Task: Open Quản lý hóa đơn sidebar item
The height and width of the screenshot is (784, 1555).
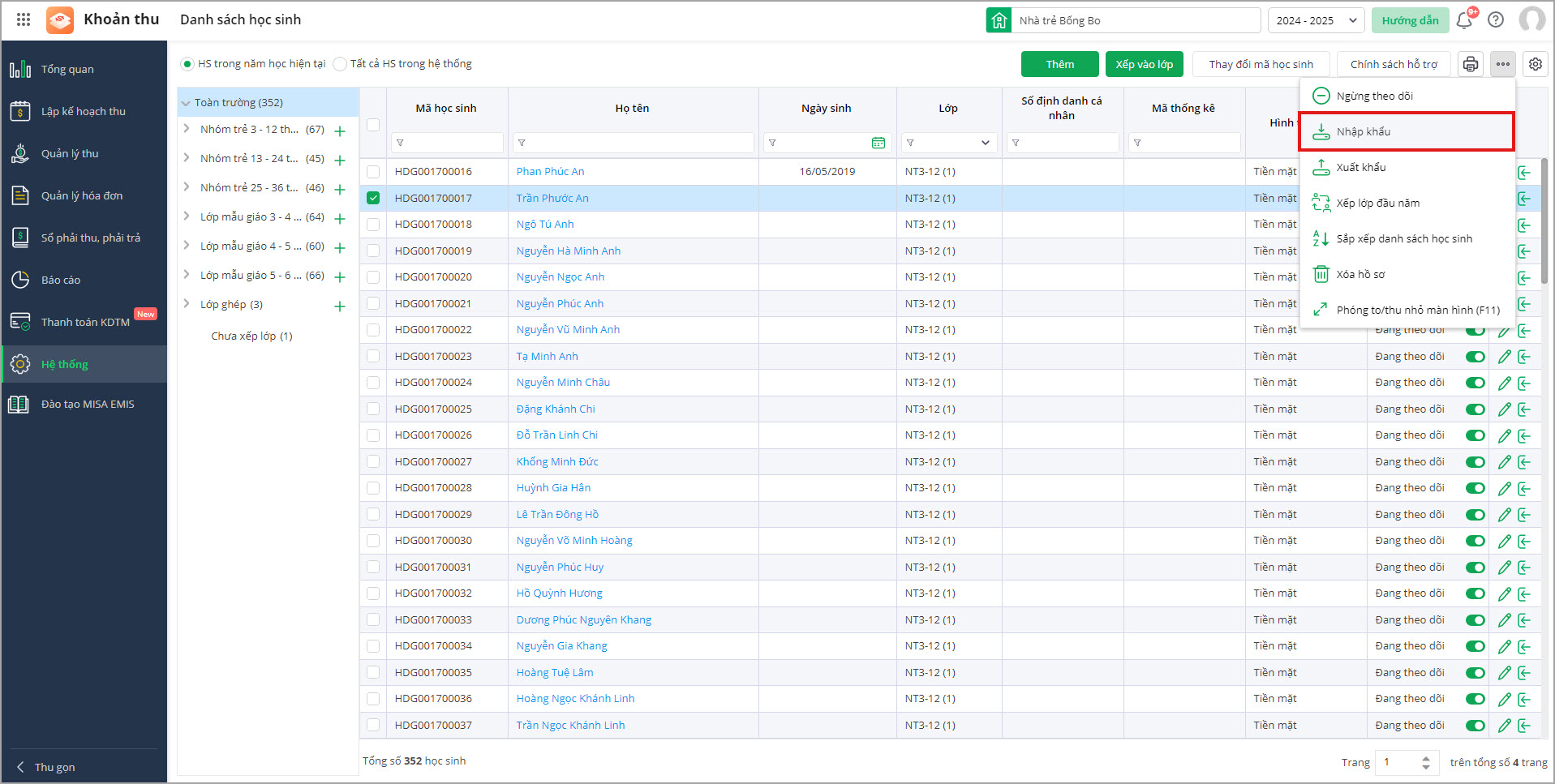Action: click(x=84, y=195)
